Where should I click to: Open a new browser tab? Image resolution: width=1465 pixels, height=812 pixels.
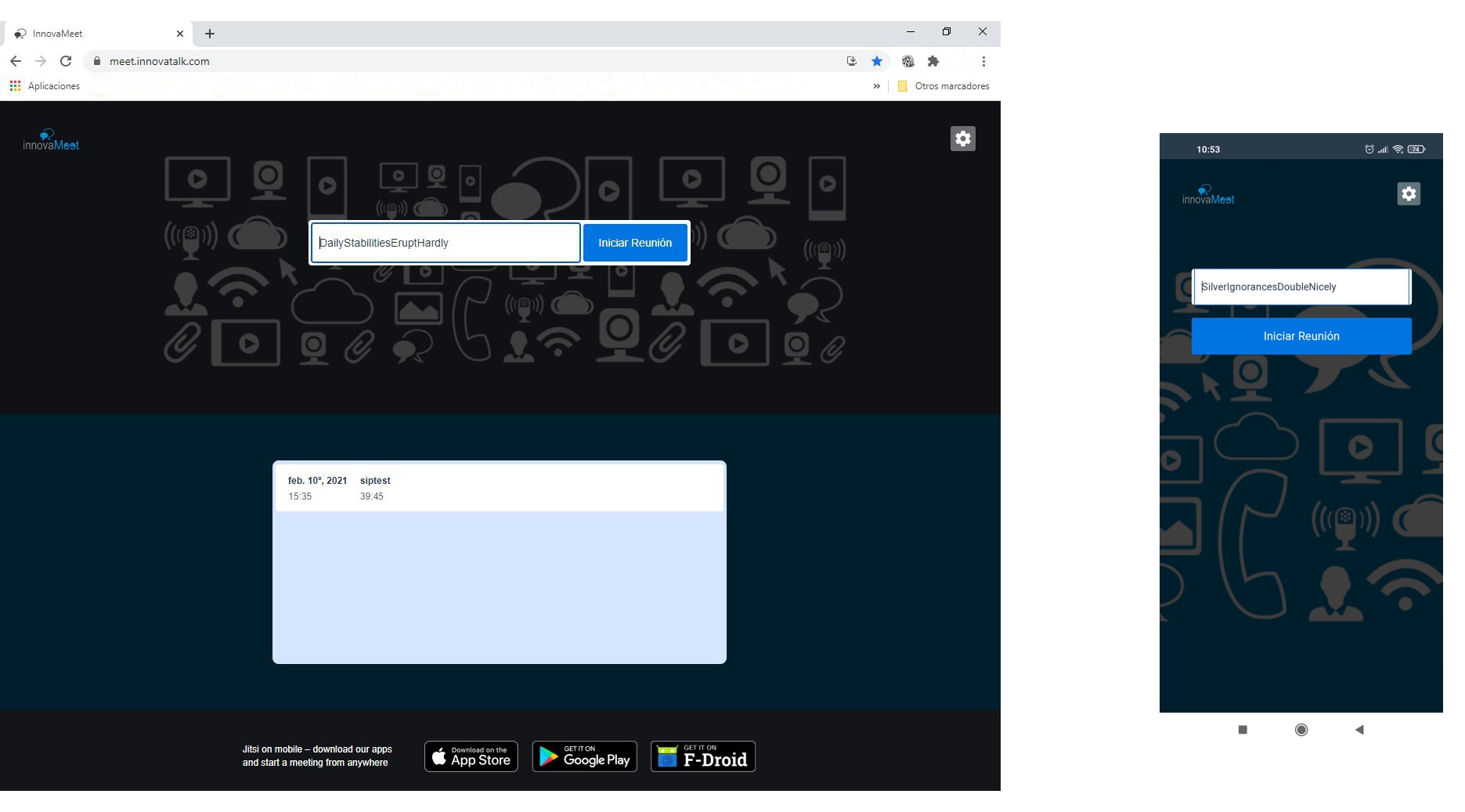point(210,34)
